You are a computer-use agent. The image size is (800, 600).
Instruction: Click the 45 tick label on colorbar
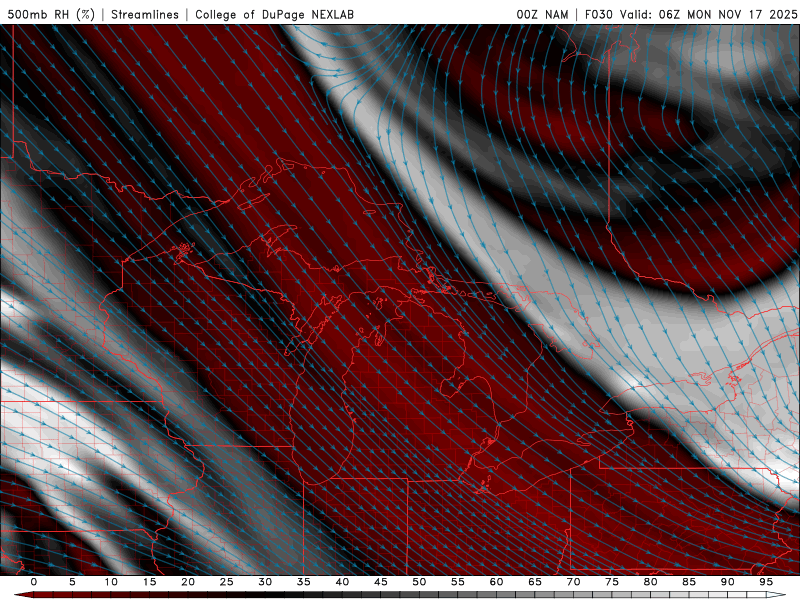coord(381,582)
